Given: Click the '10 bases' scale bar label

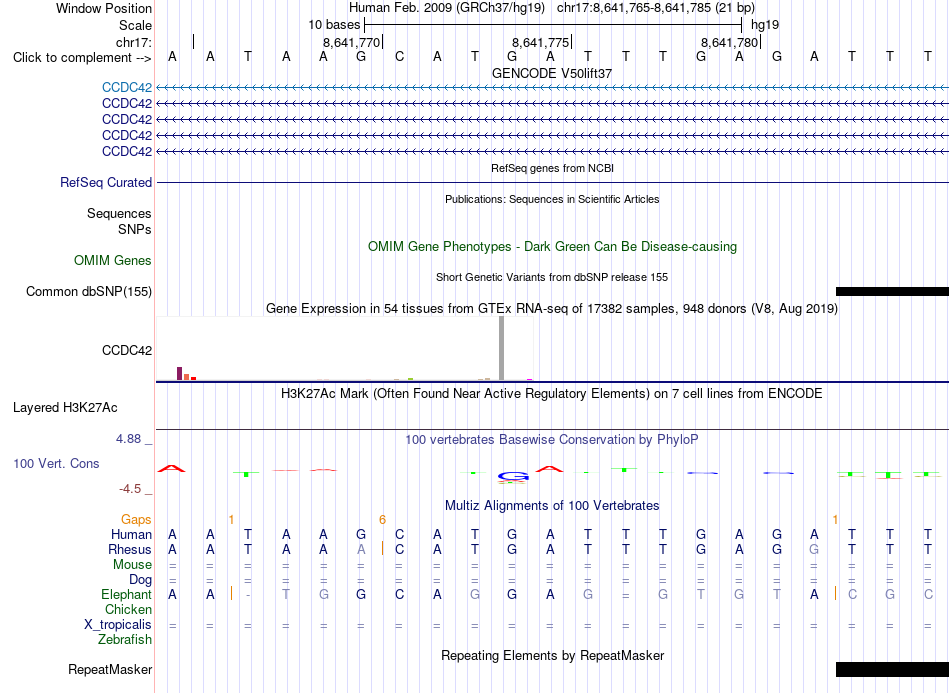Looking at the screenshot, I should [x=334, y=25].
